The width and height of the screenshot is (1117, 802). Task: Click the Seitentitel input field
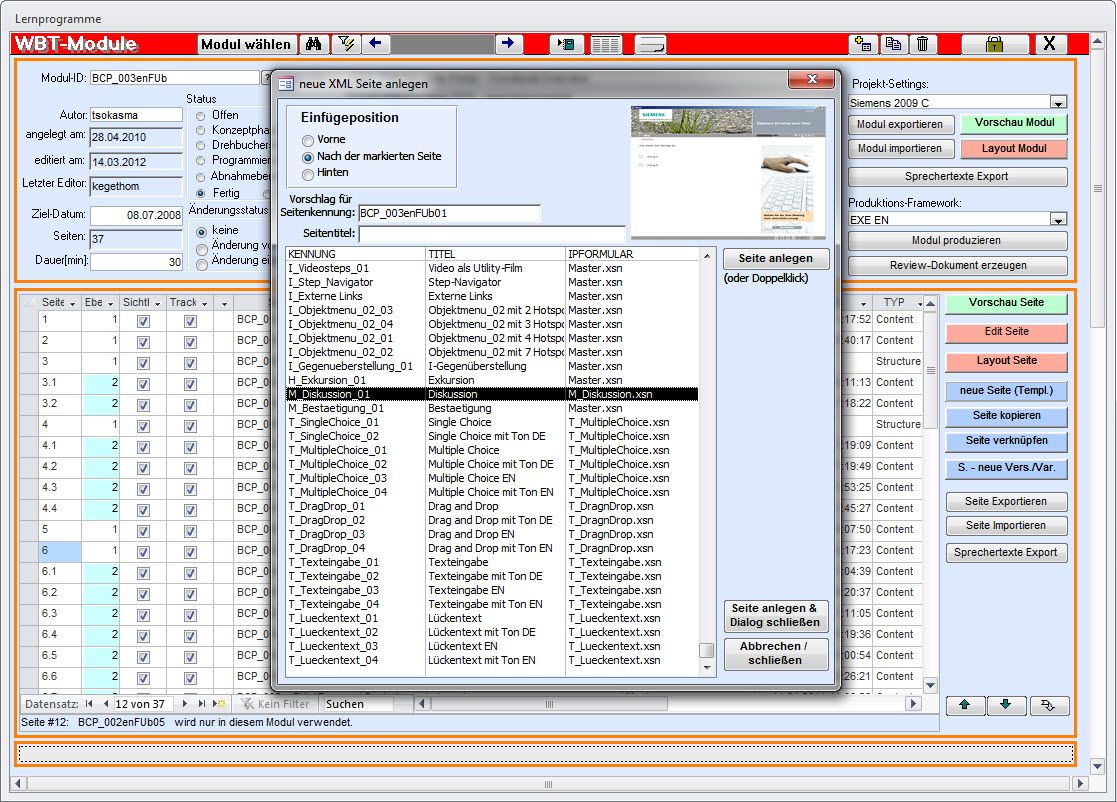tap(491, 234)
